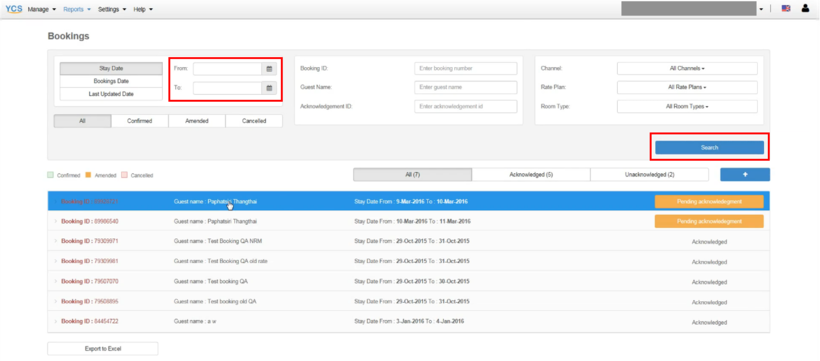820x361 pixels.
Task: Click the From date field
Action: pyautogui.click(x=227, y=69)
